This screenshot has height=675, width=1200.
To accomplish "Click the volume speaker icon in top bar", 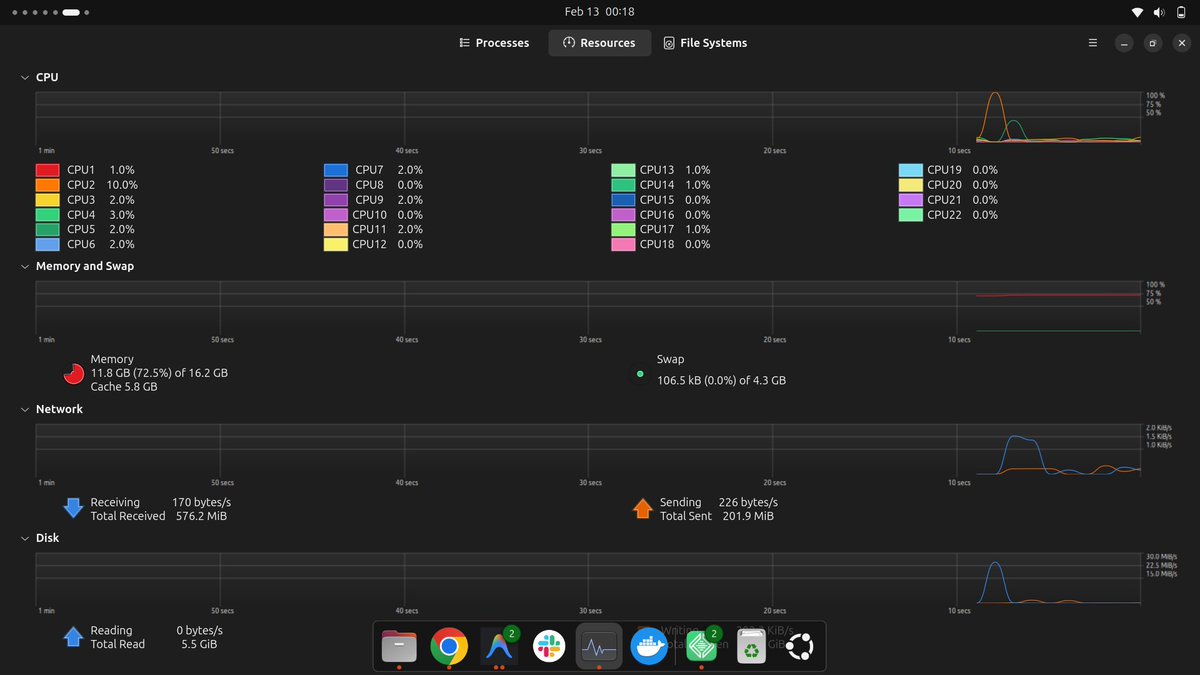I will tap(1159, 12).
